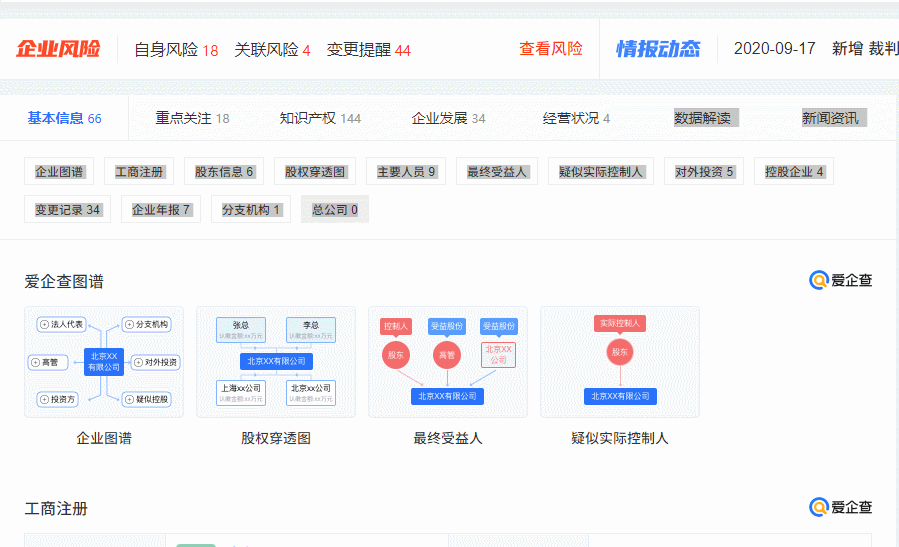Open the 企业图谱 diagram thumbnail
The width and height of the screenshot is (899, 547).
click(x=104, y=362)
